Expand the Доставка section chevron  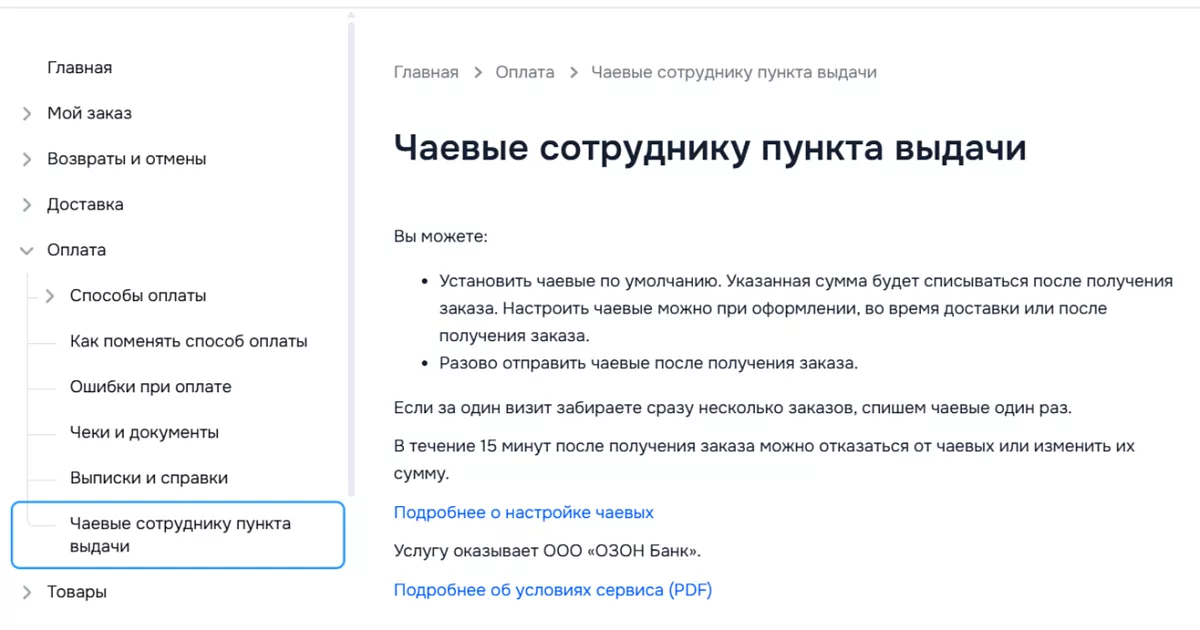coord(27,205)
